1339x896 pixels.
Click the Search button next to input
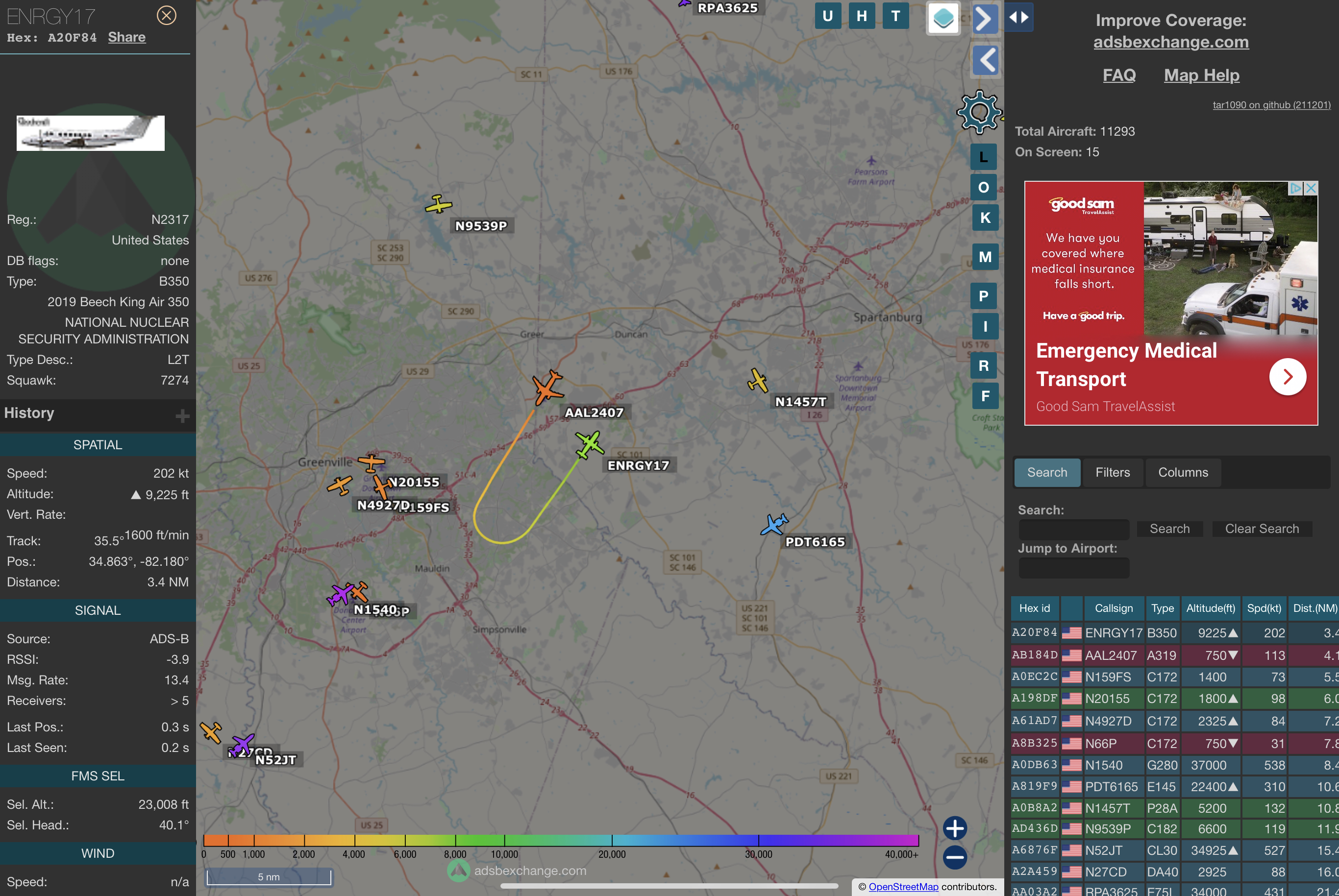(x=1169, y=529)
